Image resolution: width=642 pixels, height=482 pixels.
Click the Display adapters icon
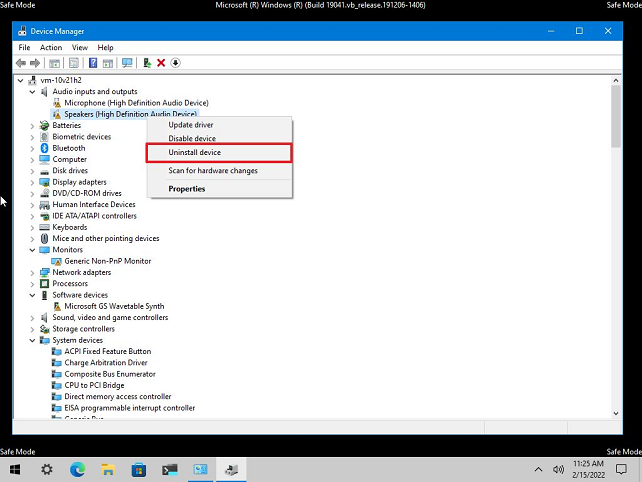(x=44, y=182)
